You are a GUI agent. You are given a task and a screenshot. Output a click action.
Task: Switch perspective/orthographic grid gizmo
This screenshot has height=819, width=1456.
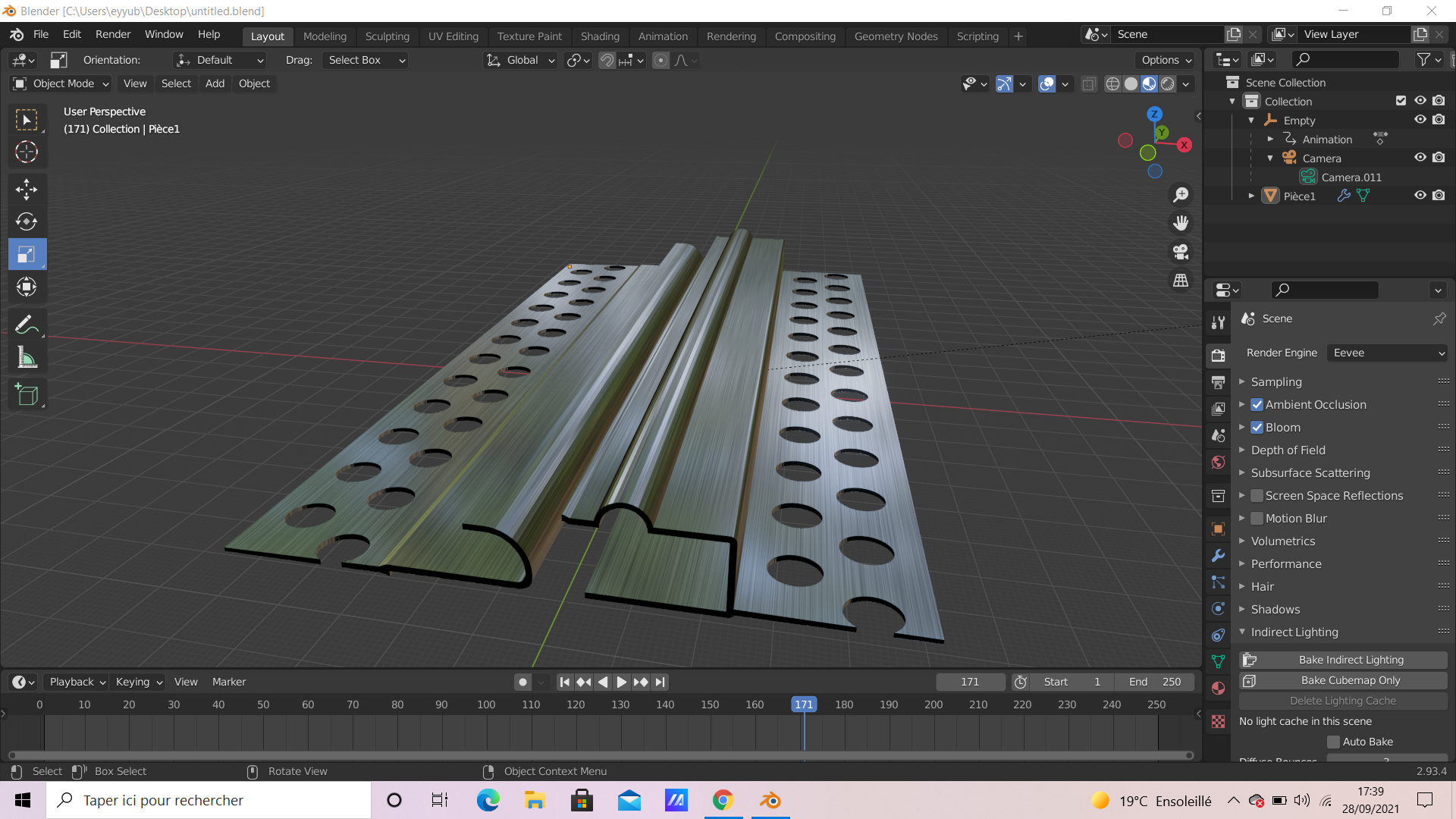point(1181,281)
